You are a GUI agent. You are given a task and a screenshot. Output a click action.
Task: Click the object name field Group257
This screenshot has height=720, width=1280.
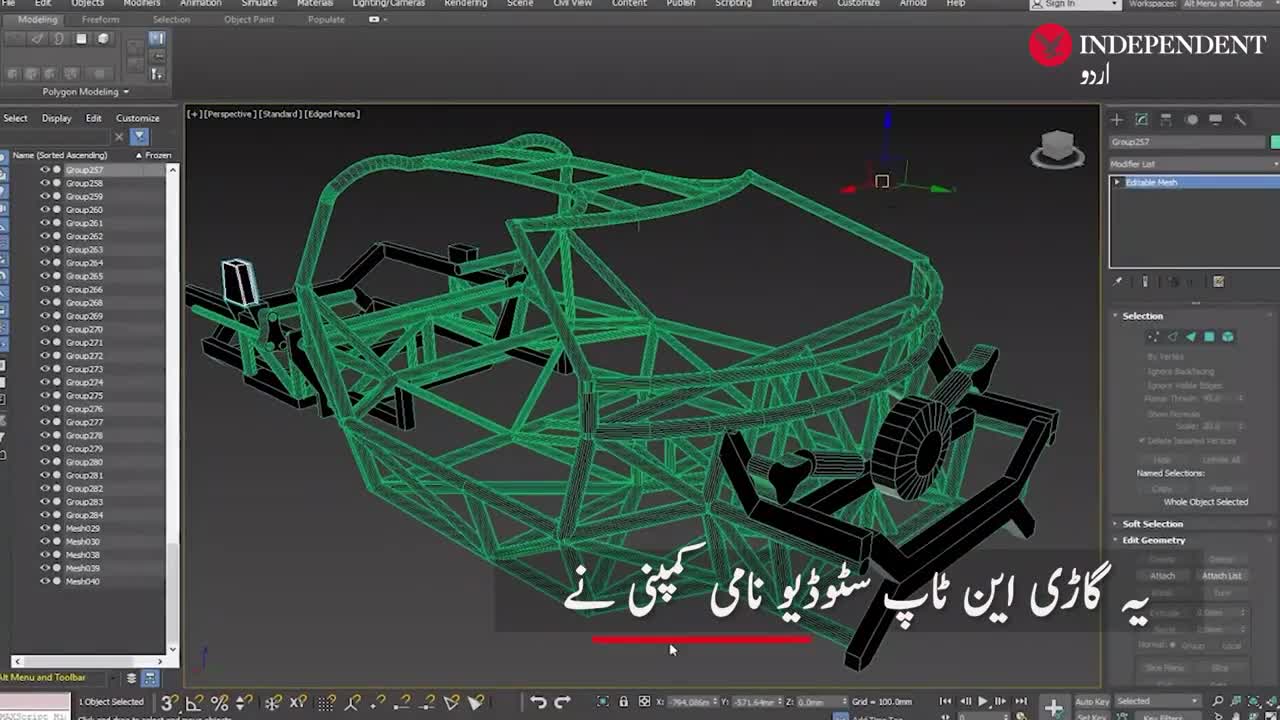tap(1187, 142)
